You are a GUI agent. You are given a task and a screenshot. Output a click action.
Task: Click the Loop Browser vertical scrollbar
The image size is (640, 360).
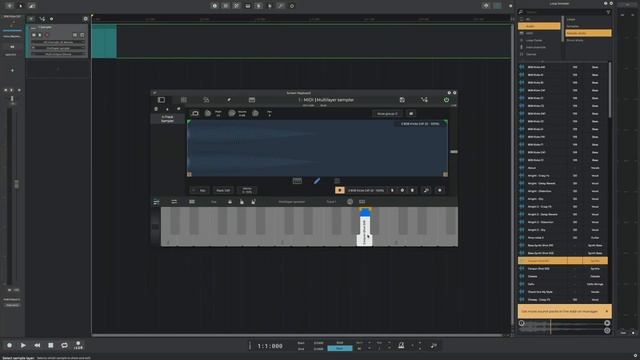click(x=610, y=90)
